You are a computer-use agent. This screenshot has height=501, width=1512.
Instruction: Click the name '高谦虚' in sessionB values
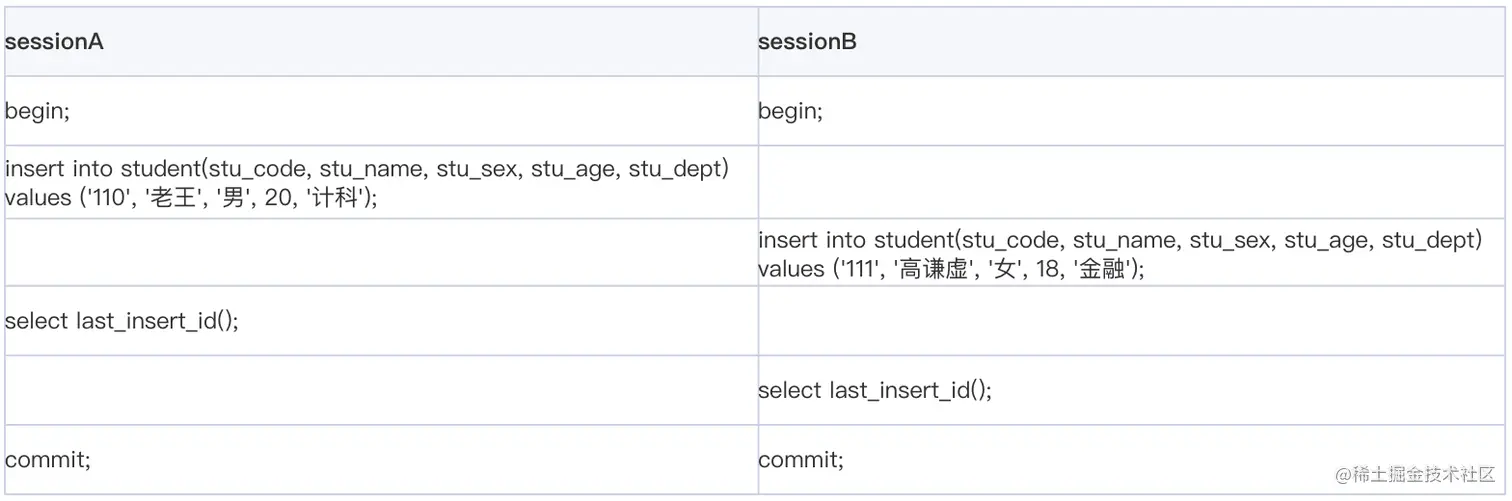[938, 268]
